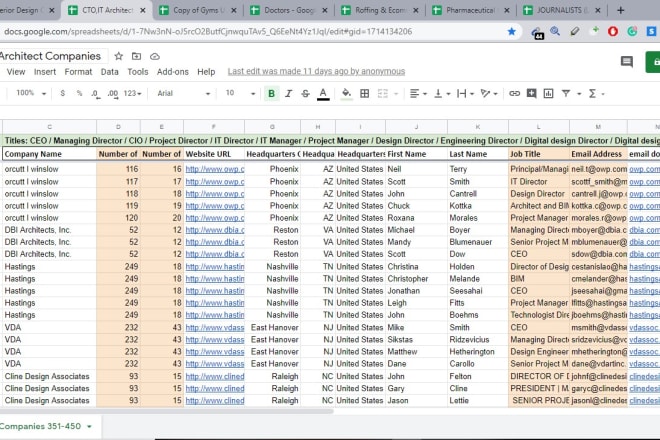Select the Job Title header cell
The image size is (660, 440).
pos(539,154)
